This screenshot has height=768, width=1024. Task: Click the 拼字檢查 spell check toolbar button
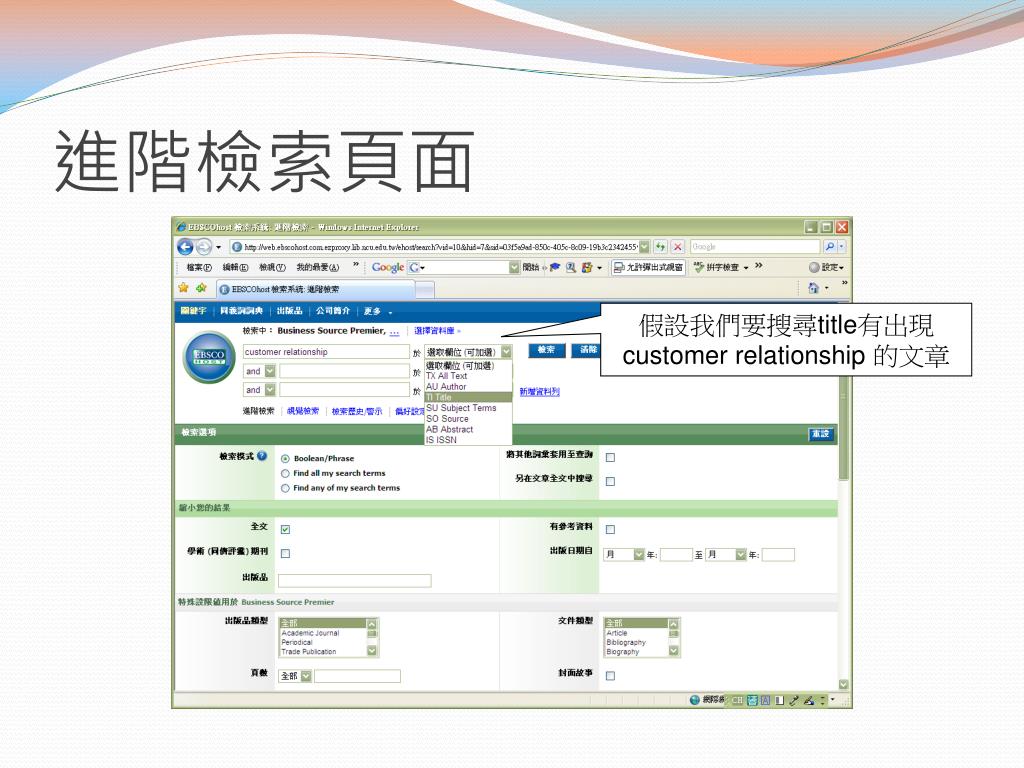pos(721,267)
